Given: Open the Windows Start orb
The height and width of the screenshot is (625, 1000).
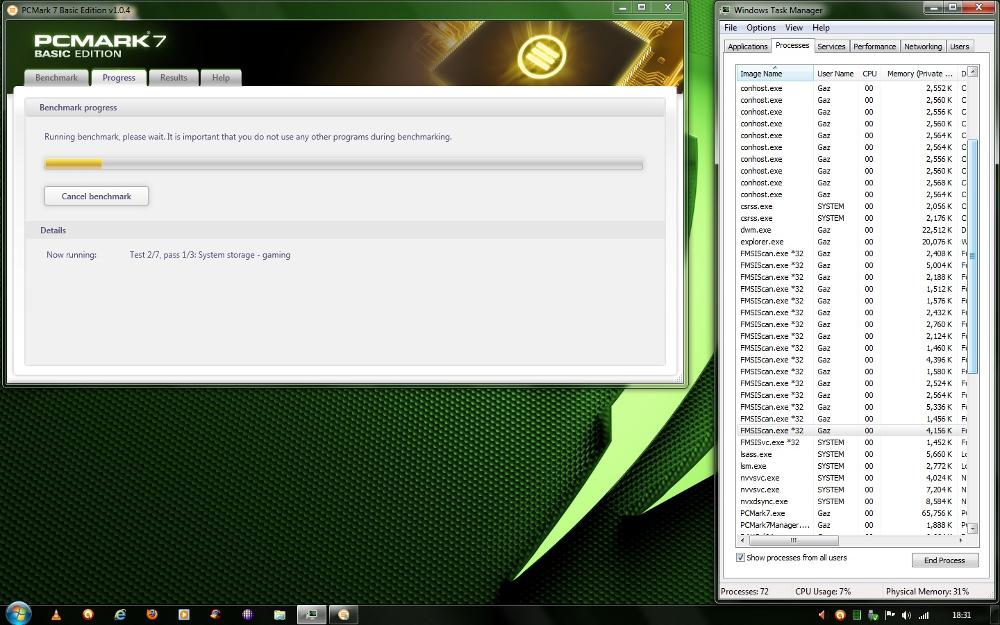Looking at the screenshot, I should [x=17, y=614].
